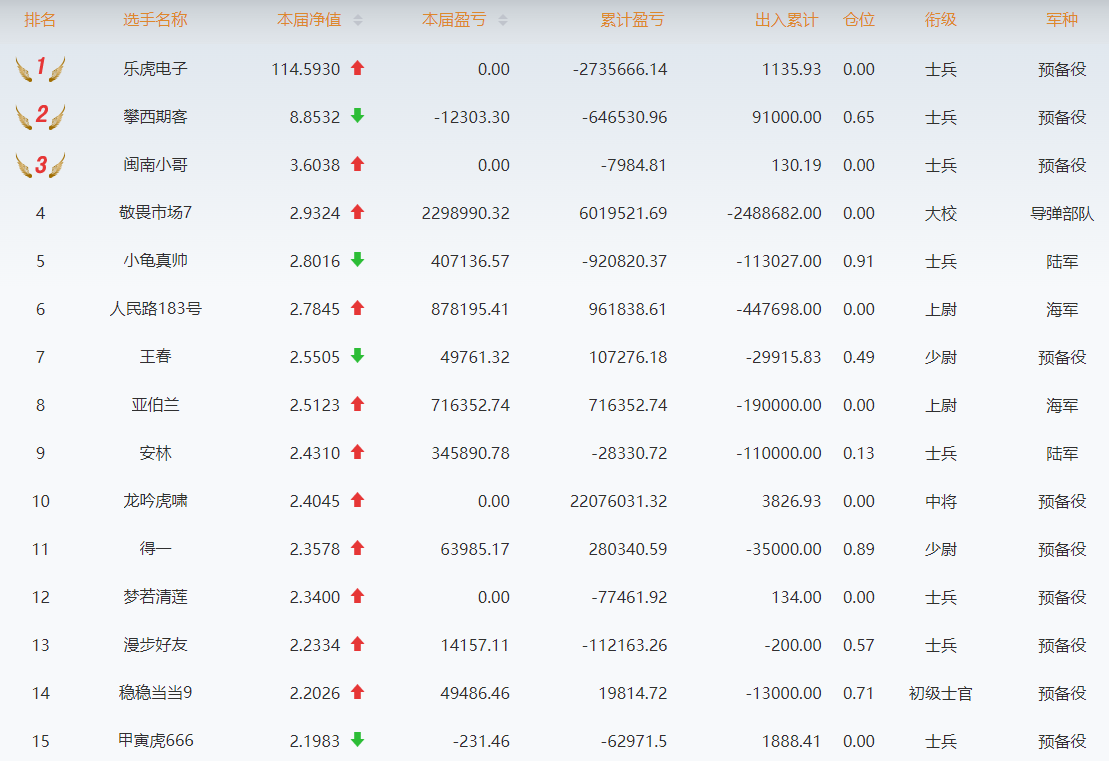Click red up arrow beside 2.2334
This screenshot has width=1109, height=761.
[x=358, y=644]
